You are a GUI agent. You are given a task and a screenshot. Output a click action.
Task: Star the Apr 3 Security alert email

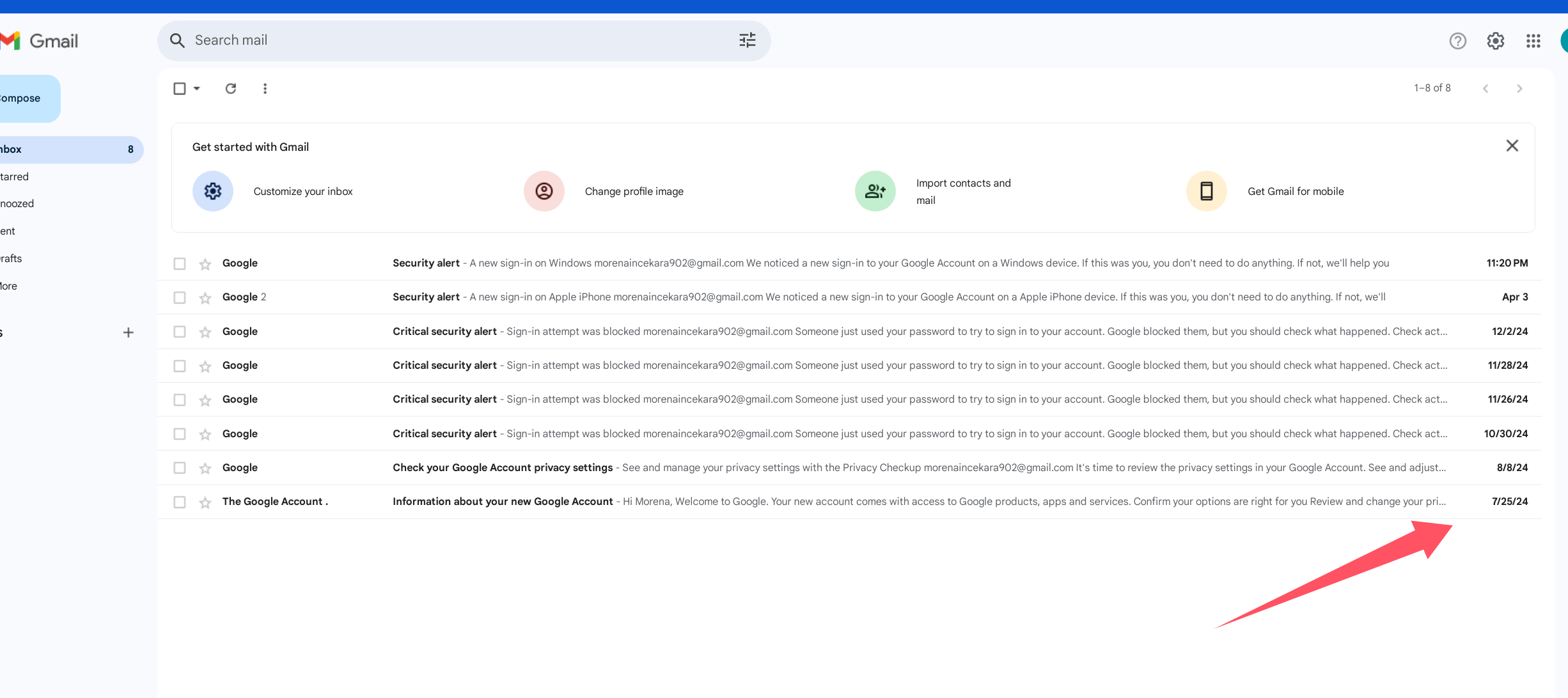(205, 298)
